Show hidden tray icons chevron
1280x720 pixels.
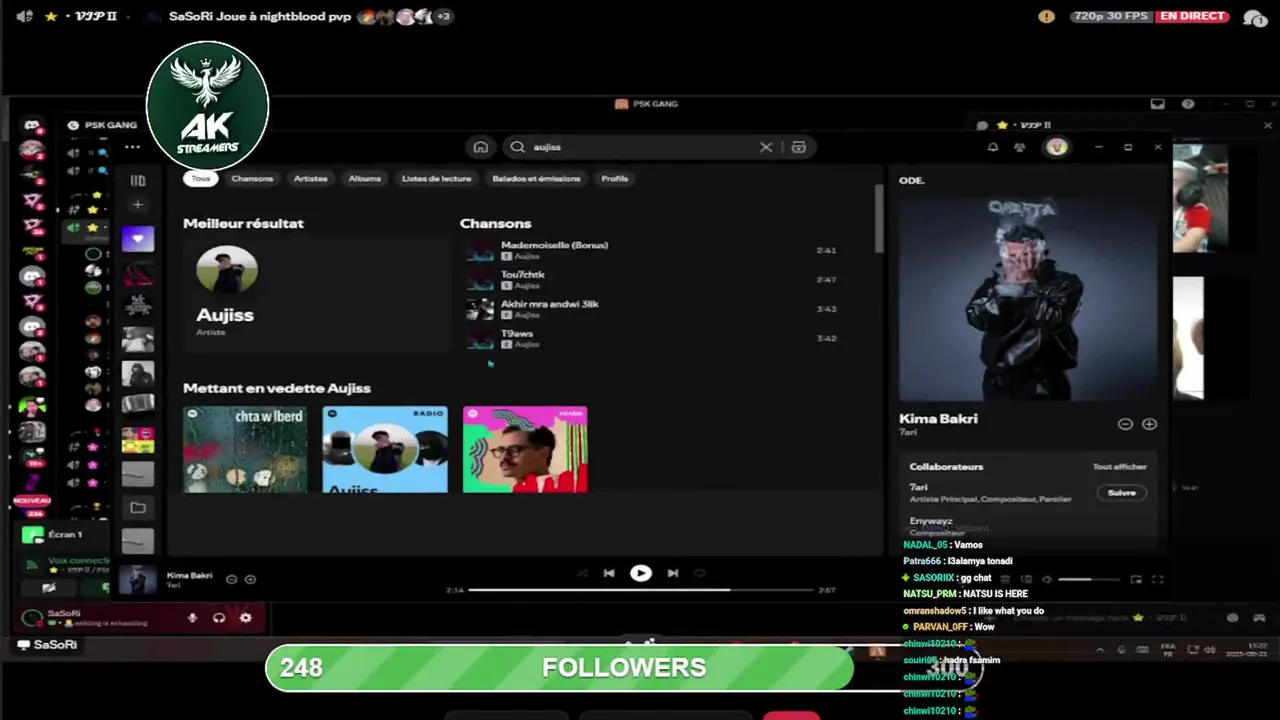1100,650
